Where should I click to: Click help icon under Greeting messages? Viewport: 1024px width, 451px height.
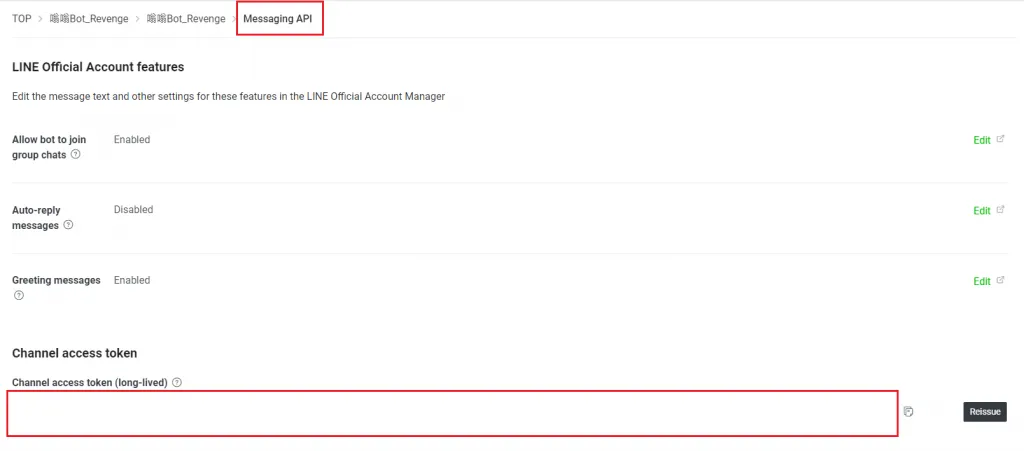[x=19, y=296]
